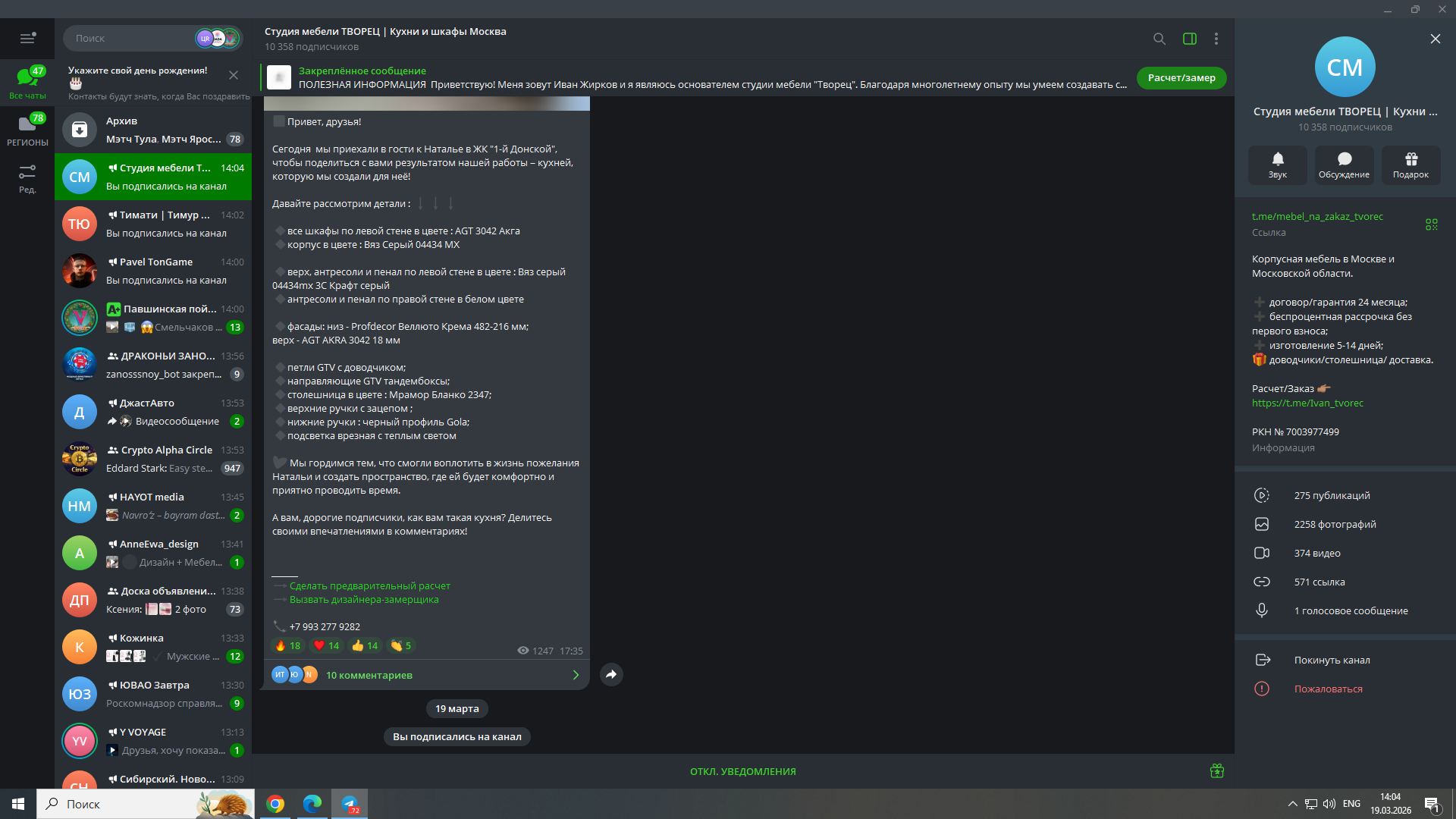Click the search field in chat list
1456x819 pixels.
coord(129,38)
